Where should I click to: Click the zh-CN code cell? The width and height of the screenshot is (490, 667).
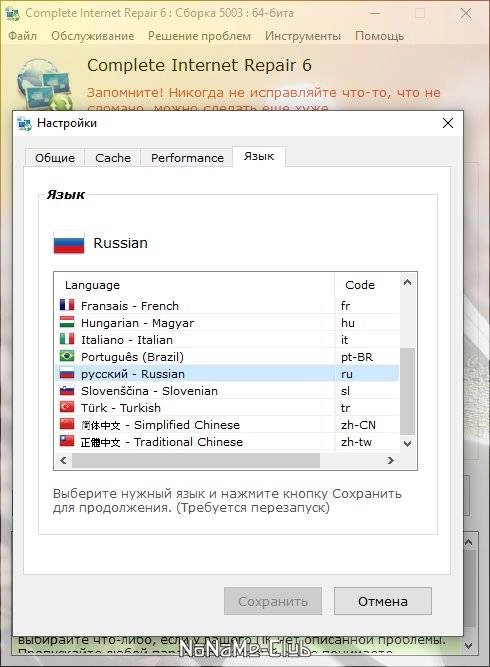[x=358, y=425]
